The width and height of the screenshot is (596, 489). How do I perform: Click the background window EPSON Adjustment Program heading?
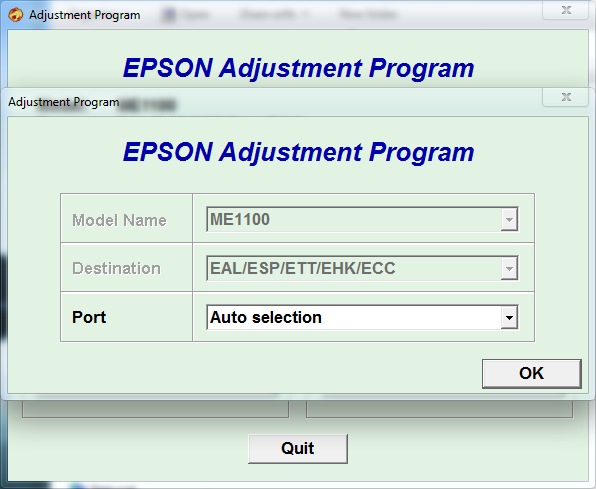click(x=298, y=68)
